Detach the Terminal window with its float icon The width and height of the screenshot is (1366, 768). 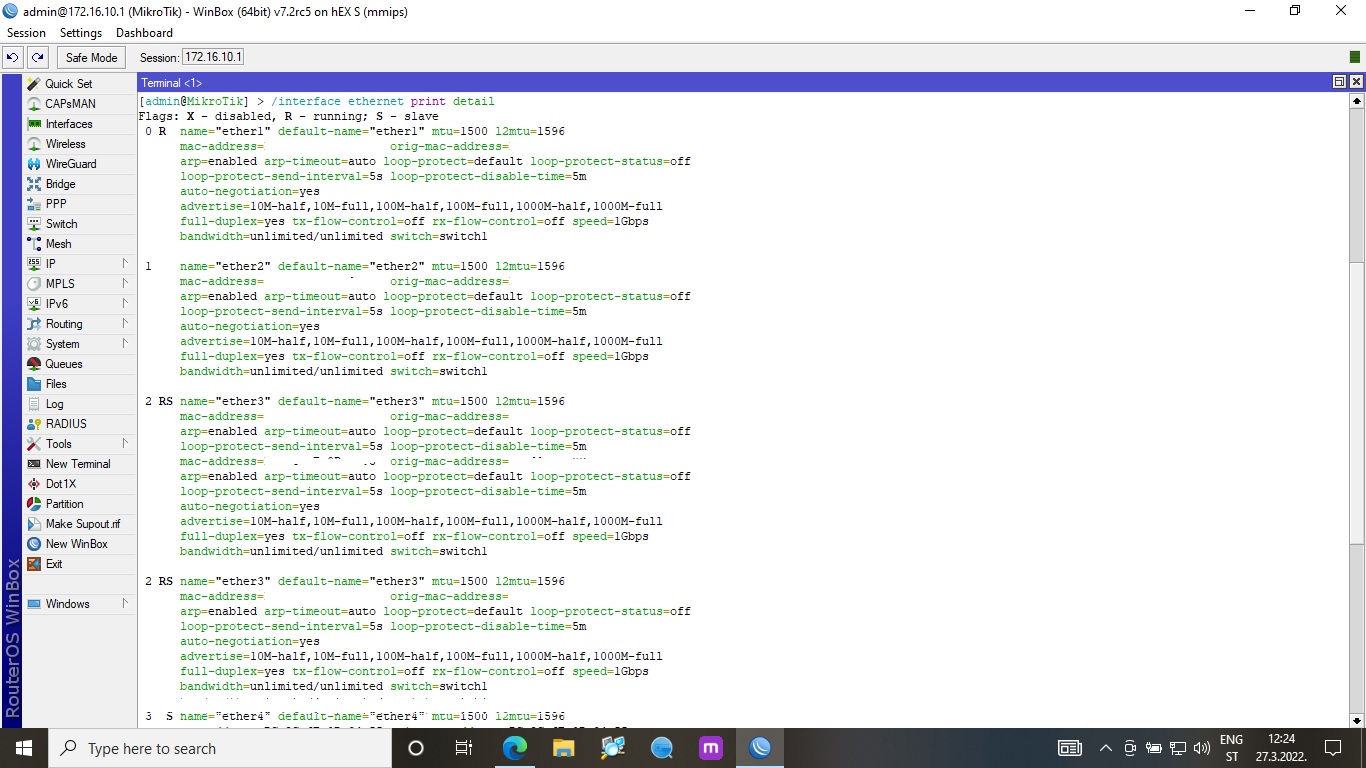(x=1339, y=82)
